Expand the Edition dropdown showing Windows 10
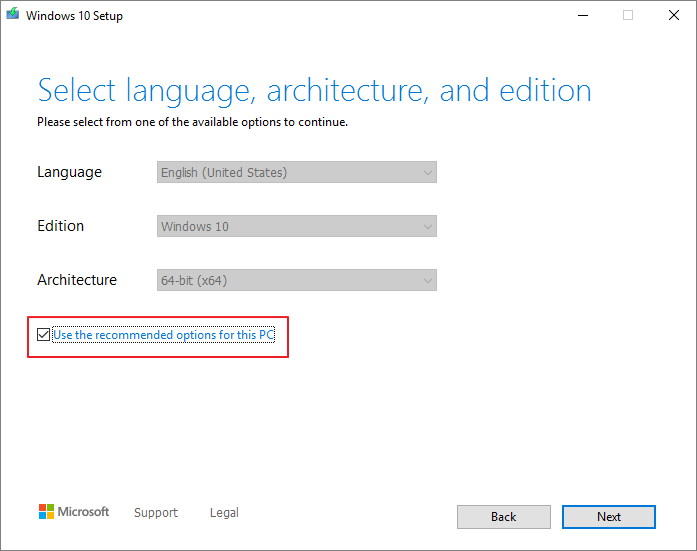Image resolution: width=697 pixels, height=551 pixels. click(297, 227)
